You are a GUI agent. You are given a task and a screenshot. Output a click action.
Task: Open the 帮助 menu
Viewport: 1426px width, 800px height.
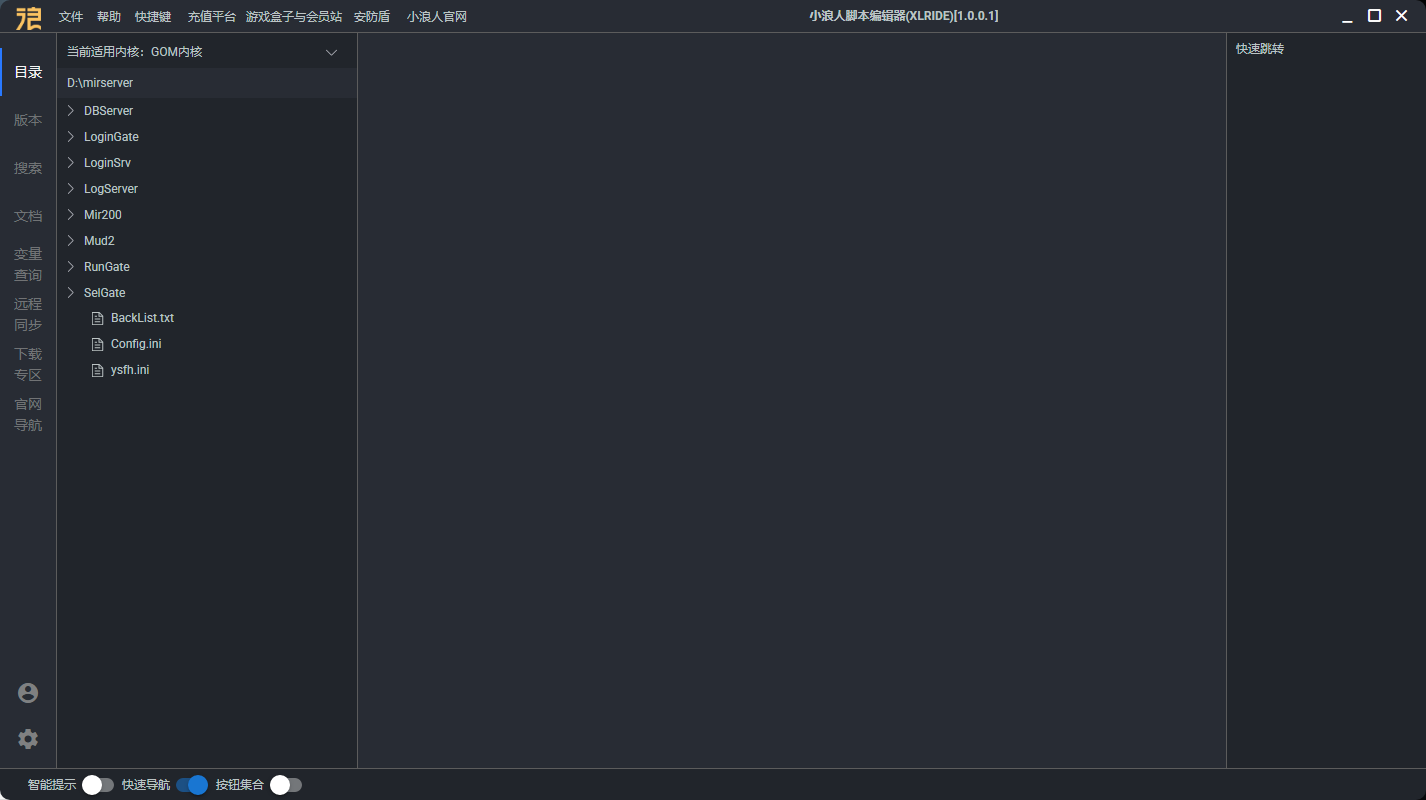coord(109,16)
